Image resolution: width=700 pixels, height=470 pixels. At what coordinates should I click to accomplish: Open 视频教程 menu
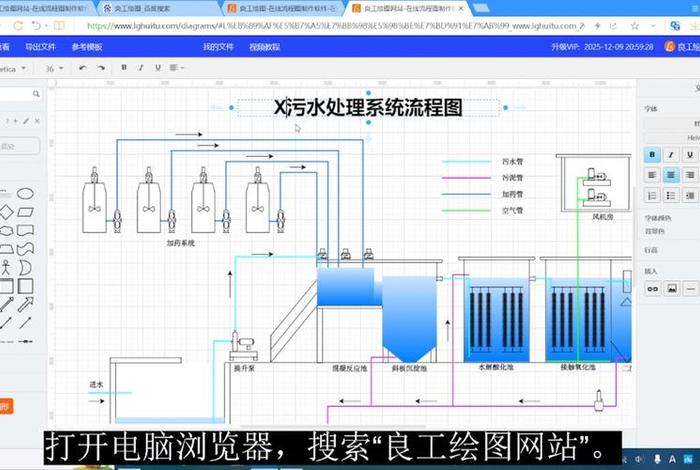pos(264,46)
